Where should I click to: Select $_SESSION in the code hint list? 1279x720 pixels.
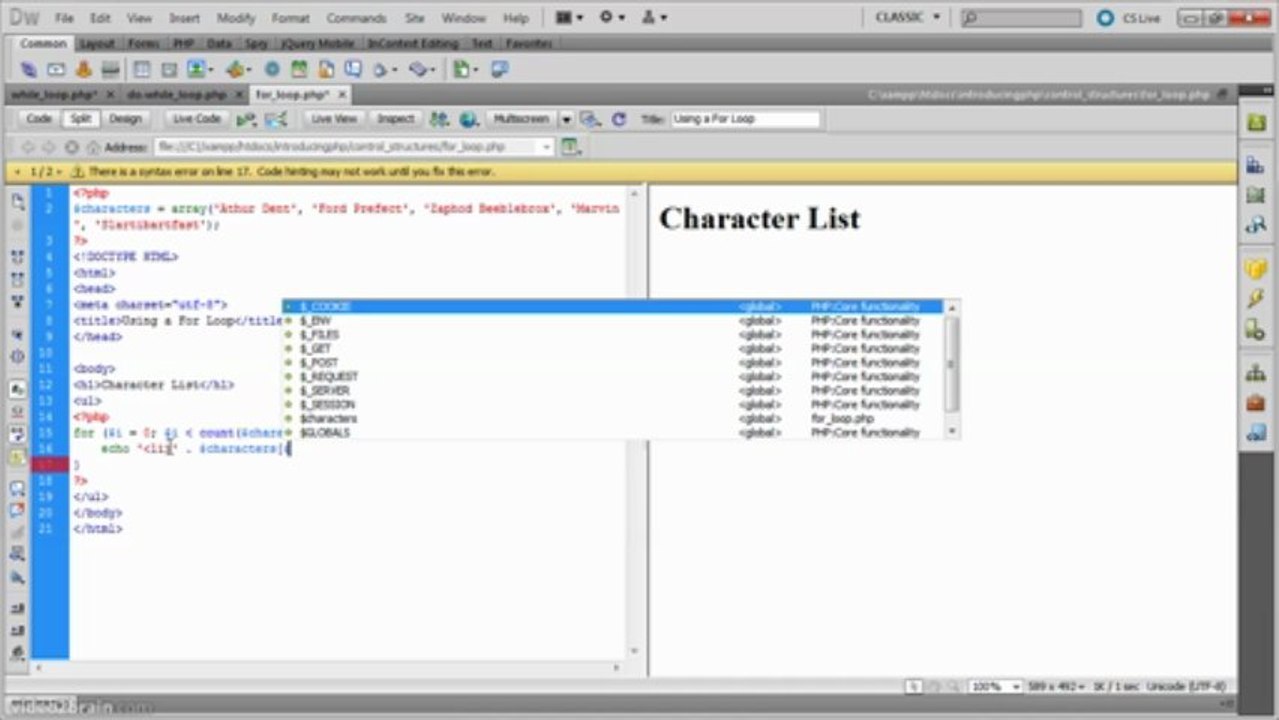[613, 404]
